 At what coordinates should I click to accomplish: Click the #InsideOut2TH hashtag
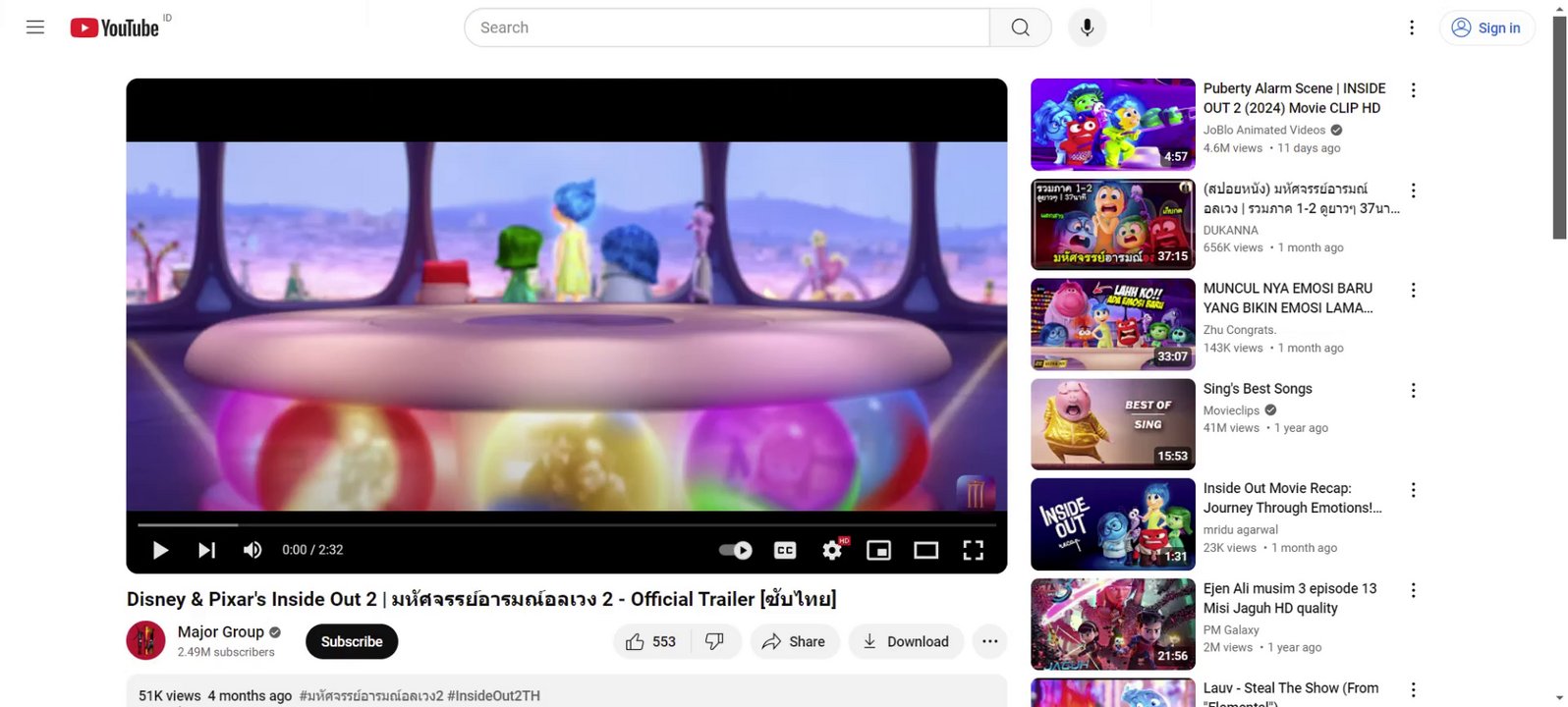[493, 695]
